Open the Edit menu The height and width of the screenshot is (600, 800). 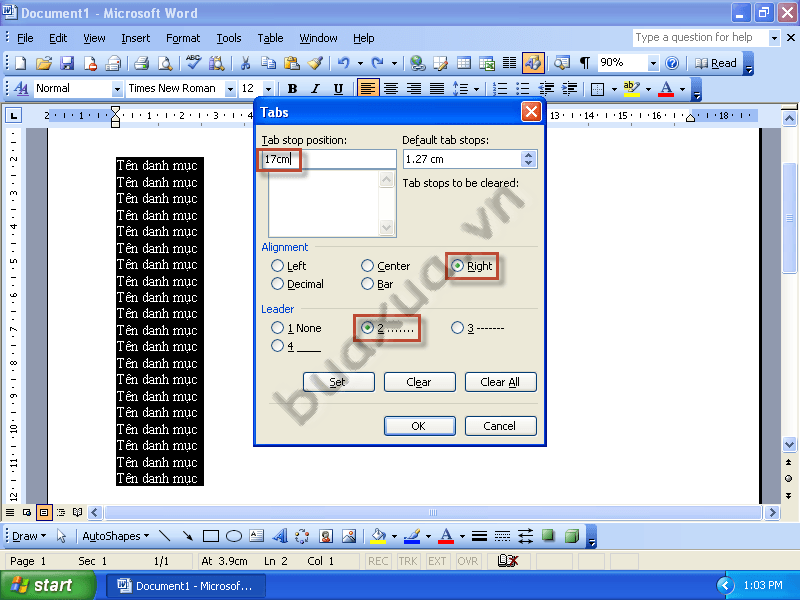click(58, 38)
